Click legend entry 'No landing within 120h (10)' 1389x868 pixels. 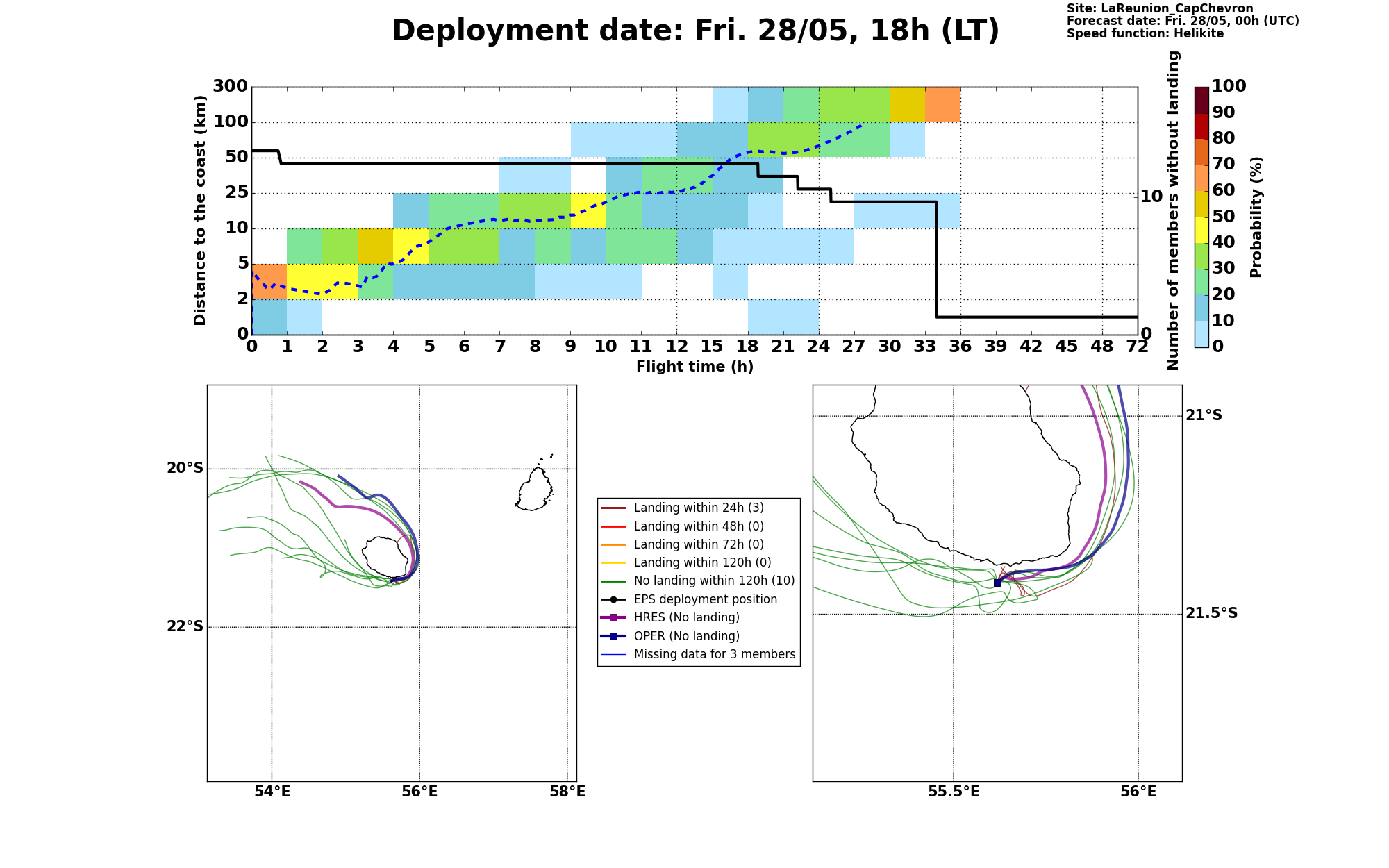click(x=699, y=581)
